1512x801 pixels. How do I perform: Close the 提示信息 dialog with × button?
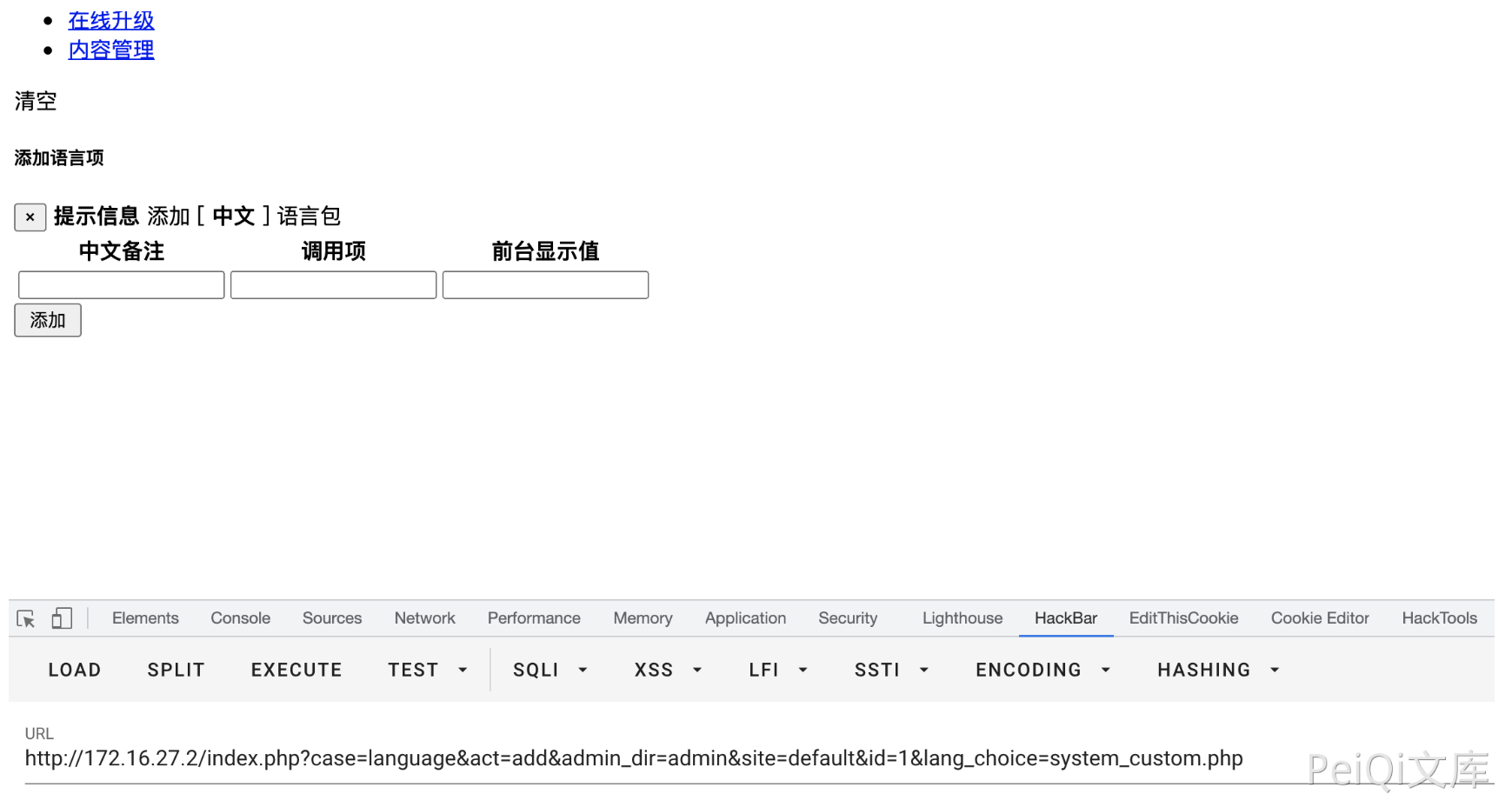tap(30, 217)
